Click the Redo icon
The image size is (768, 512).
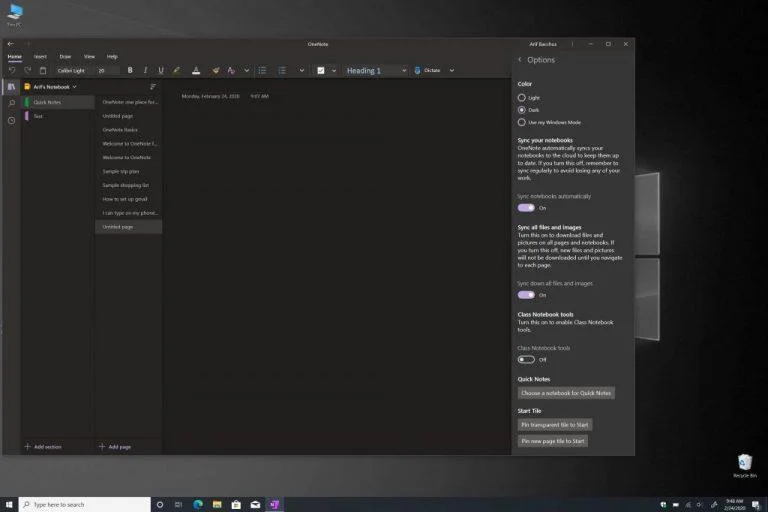(x=27, y=71)
